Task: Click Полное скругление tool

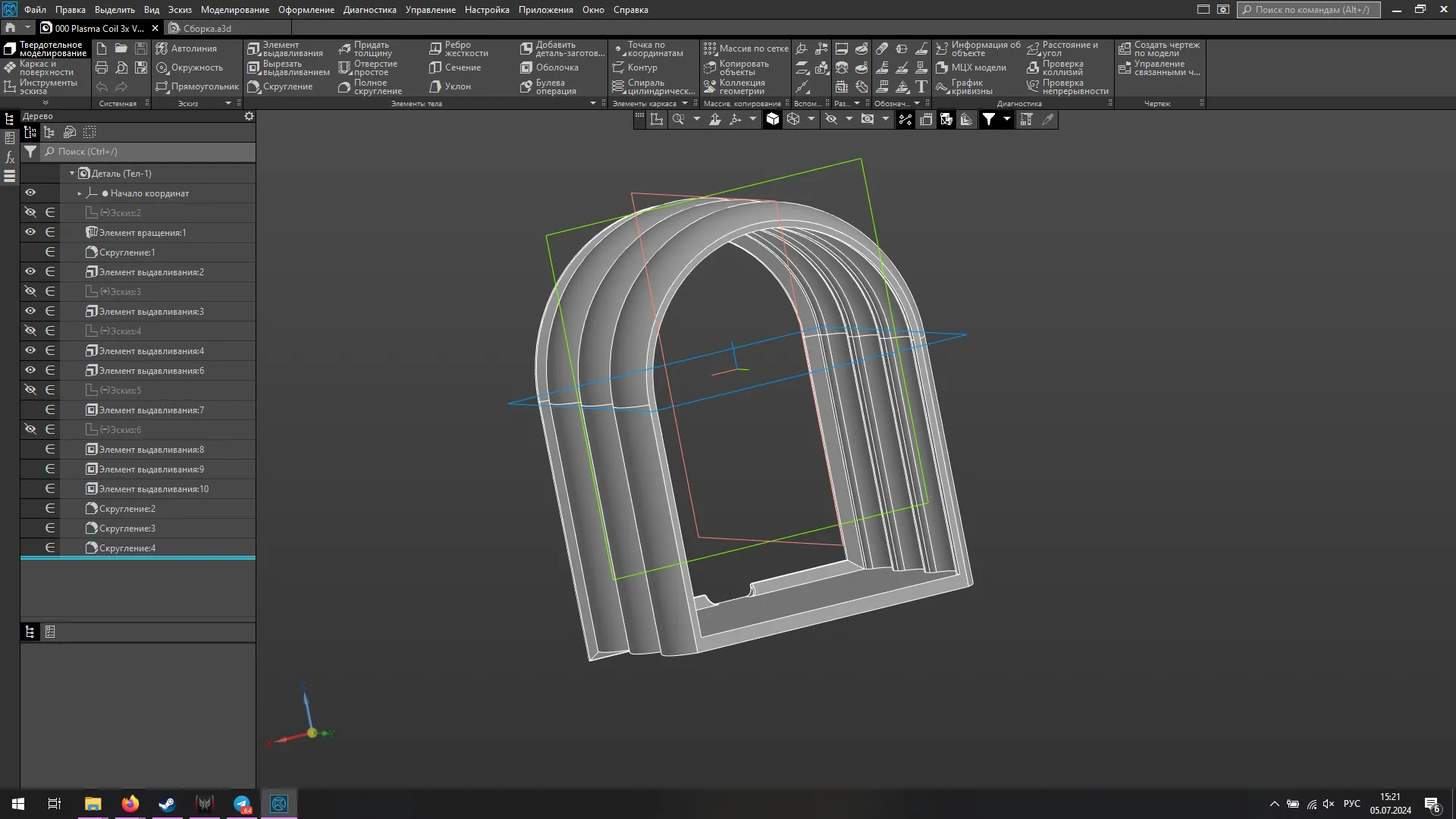Action: click(x=370, y=86)
